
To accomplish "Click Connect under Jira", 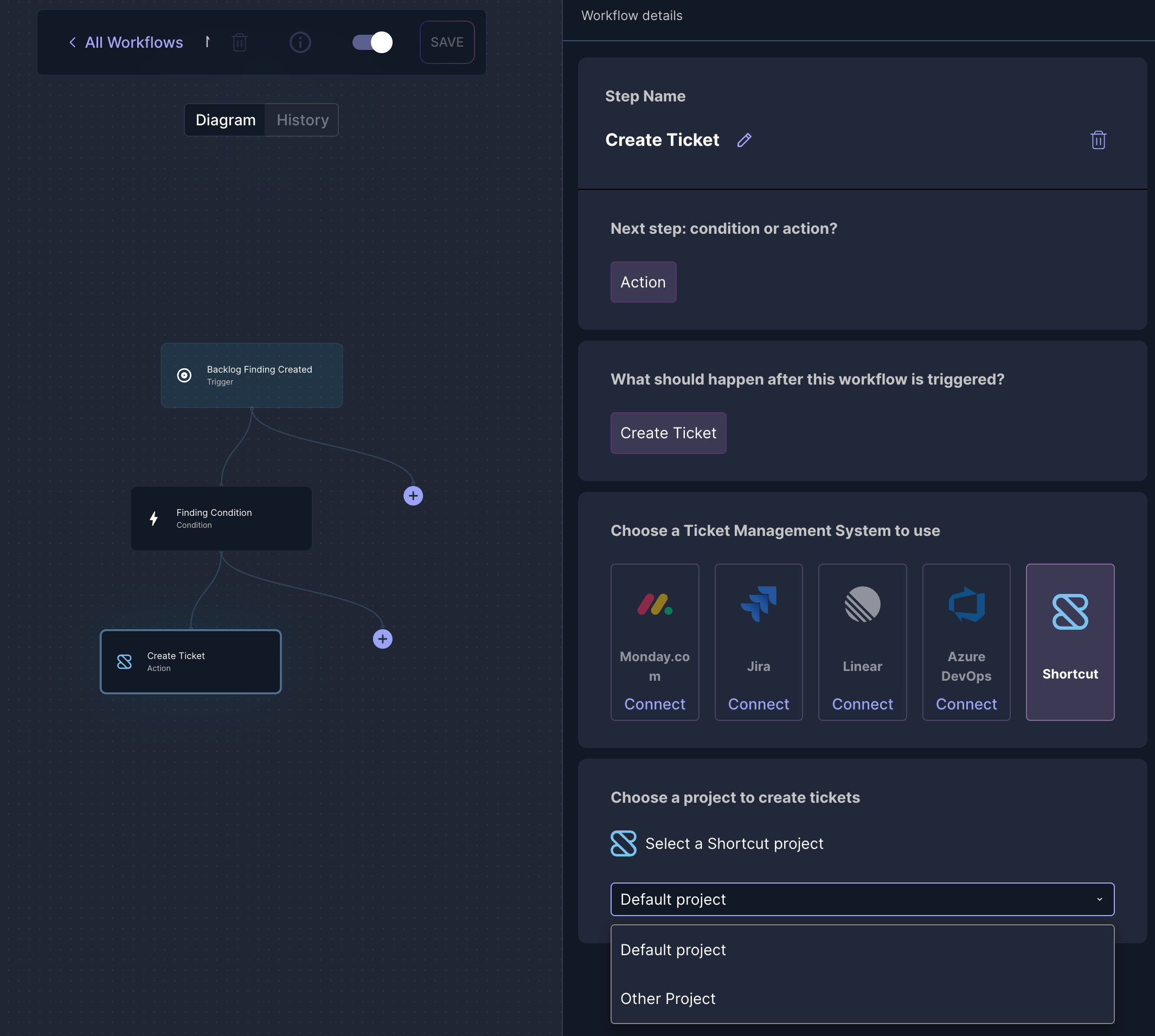I will pyautogui.click(x=759, y=704).
